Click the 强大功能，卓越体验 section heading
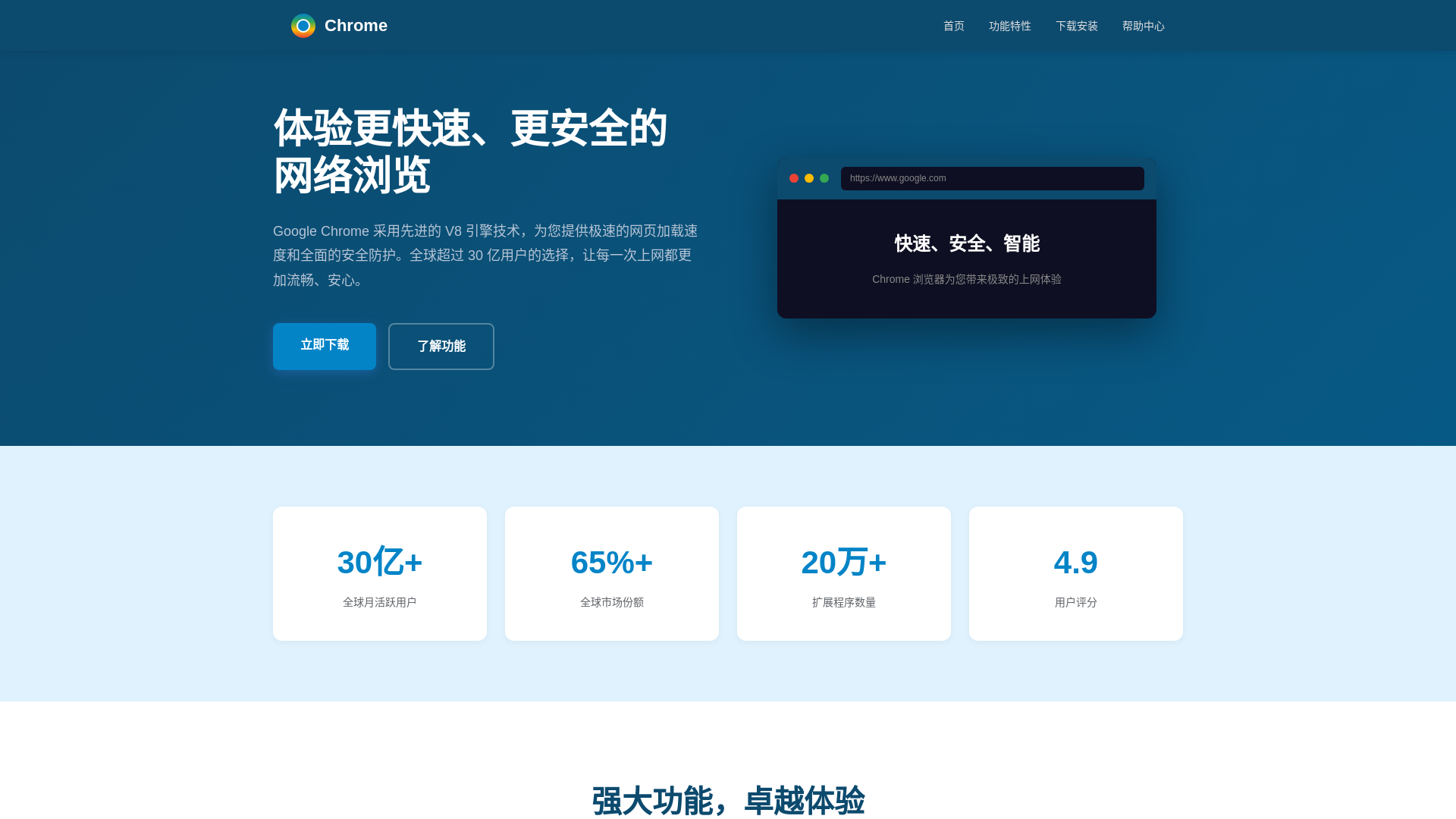Image resolution: width=1456 pixels, height=819 pixels. [x=728, y=801]
